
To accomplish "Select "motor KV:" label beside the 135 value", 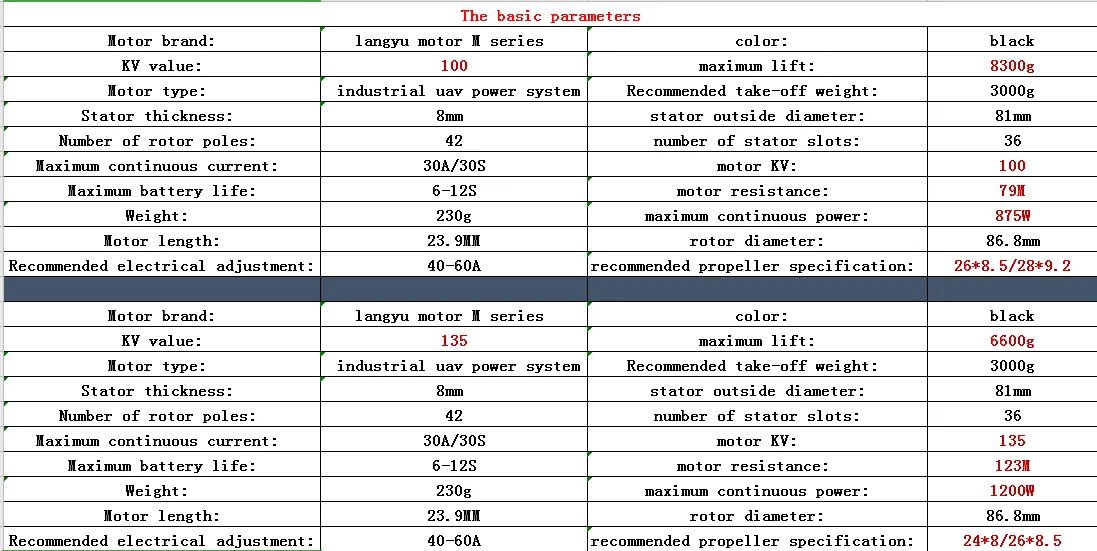I will pyautogui.click(x=756, y=441).
